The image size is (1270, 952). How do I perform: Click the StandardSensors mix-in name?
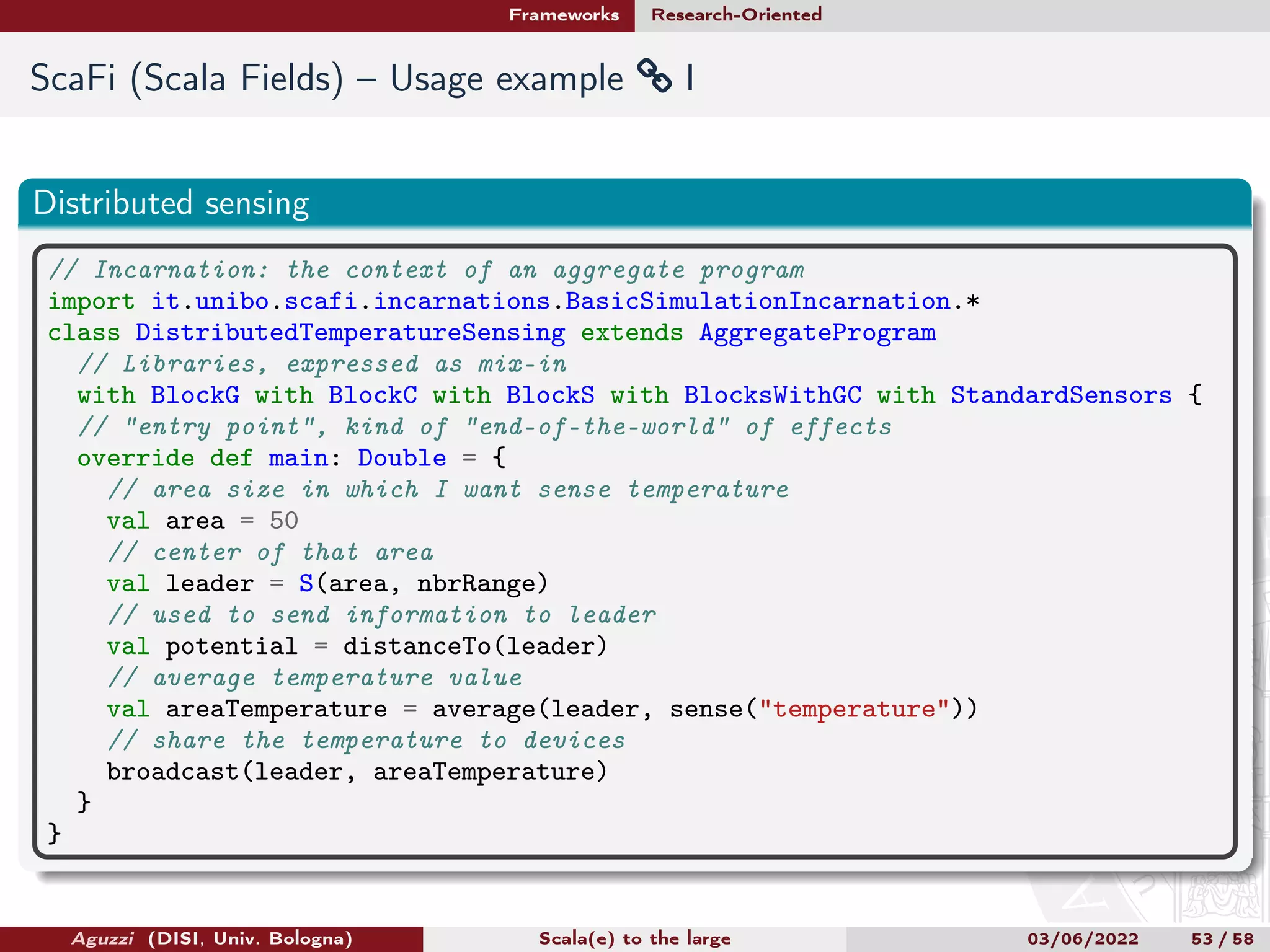(1061, 395)
